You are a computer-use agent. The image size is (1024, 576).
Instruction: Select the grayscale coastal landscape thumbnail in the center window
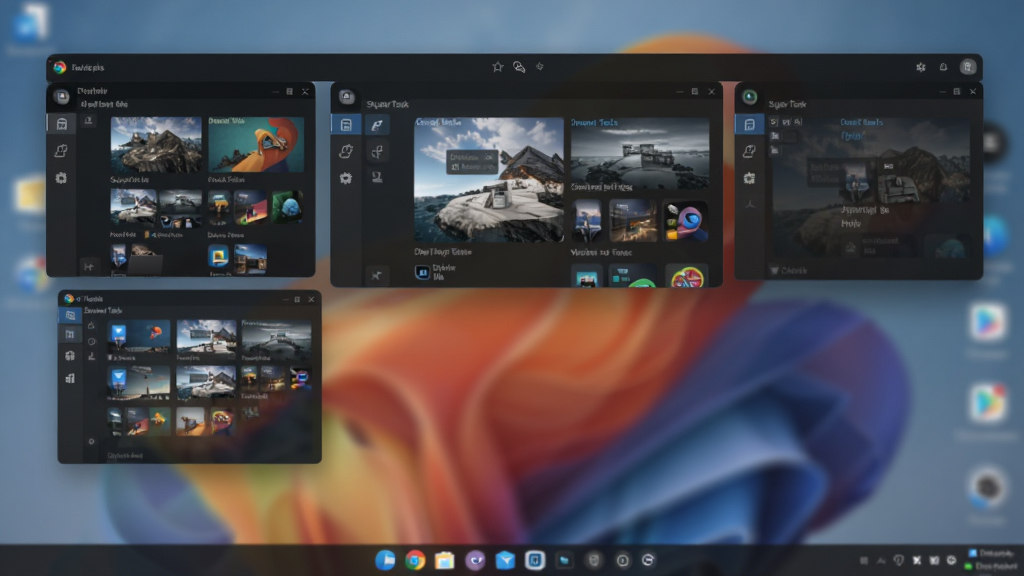point(640,154)
